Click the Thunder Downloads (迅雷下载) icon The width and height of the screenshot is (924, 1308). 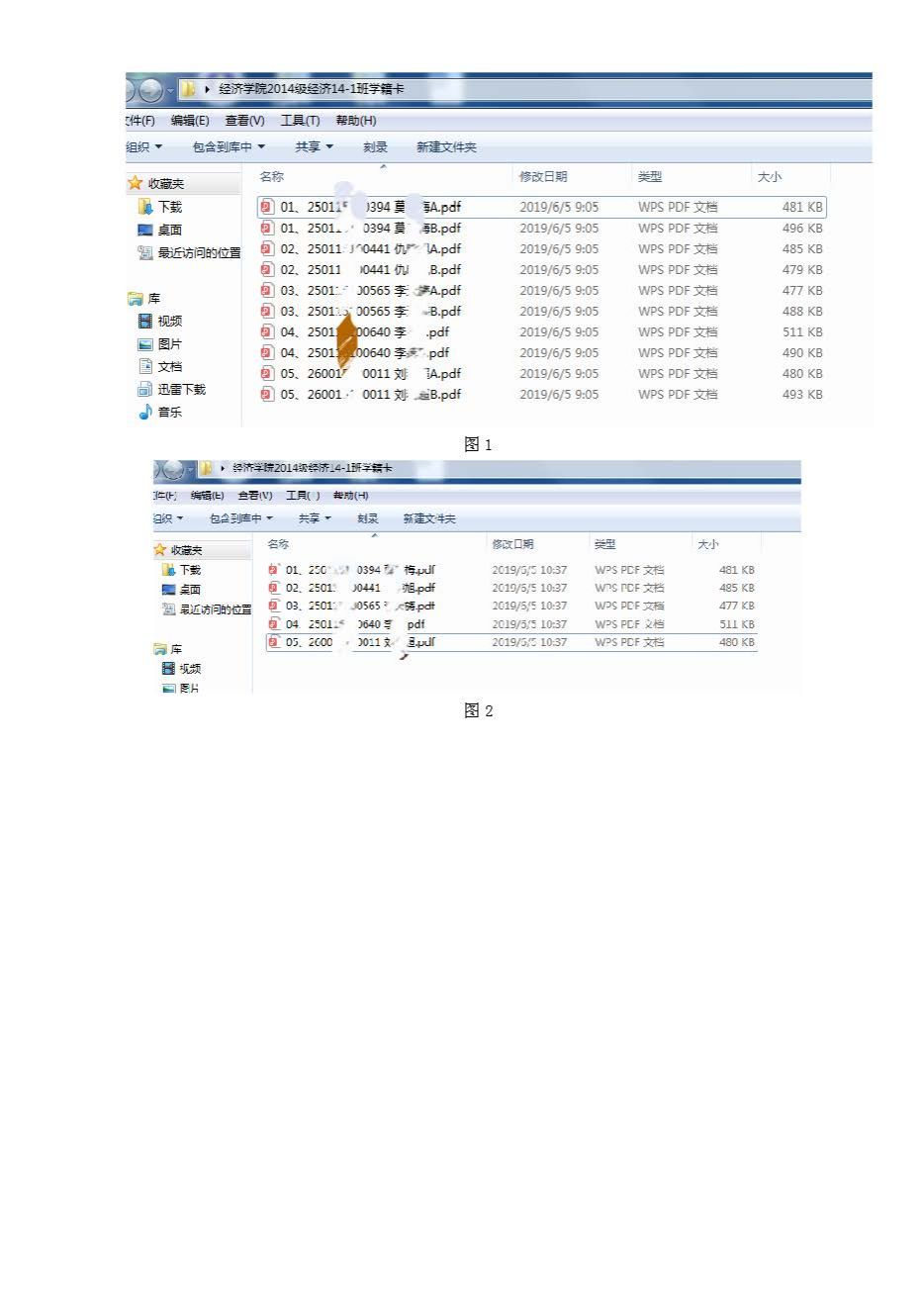(x=145, y=389)
